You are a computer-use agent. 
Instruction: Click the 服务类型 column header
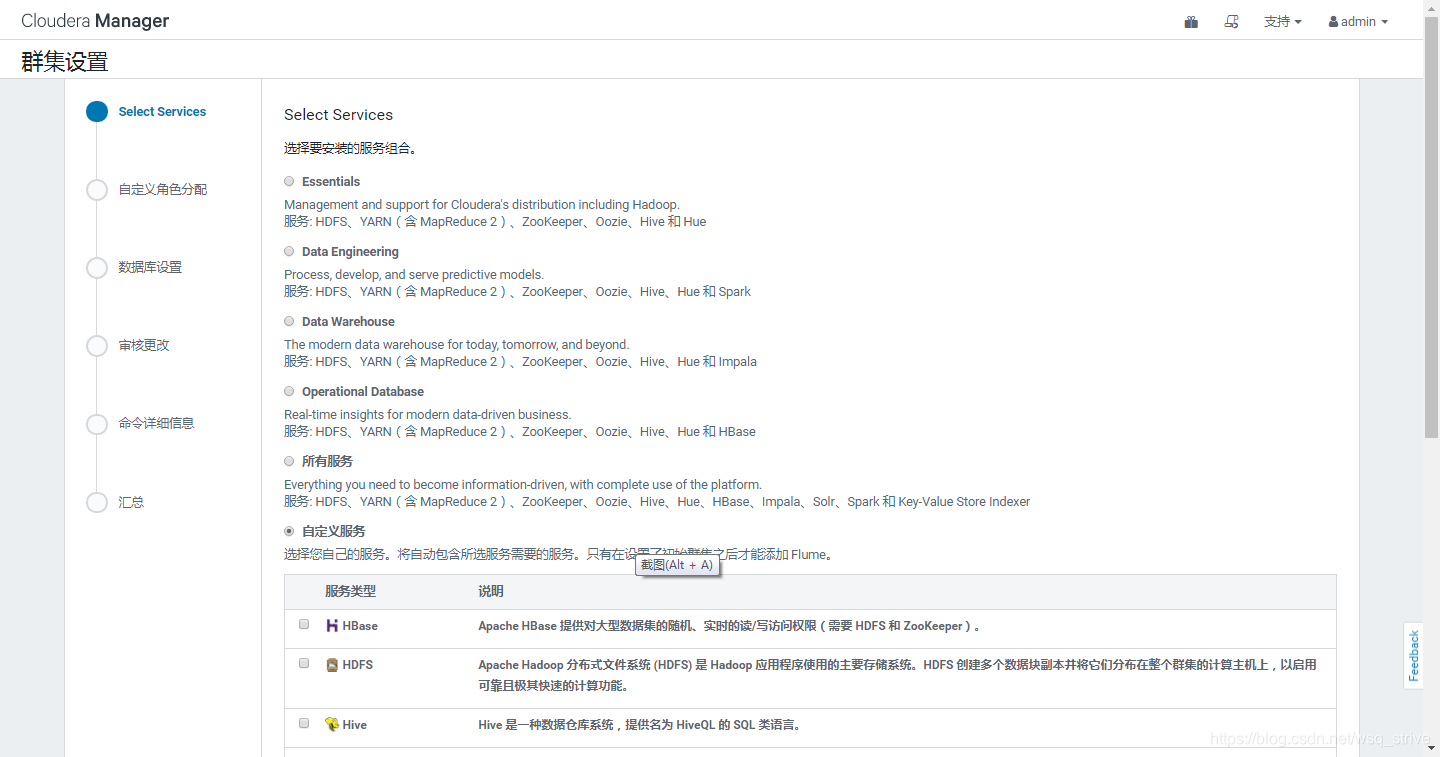click(350, 592)
